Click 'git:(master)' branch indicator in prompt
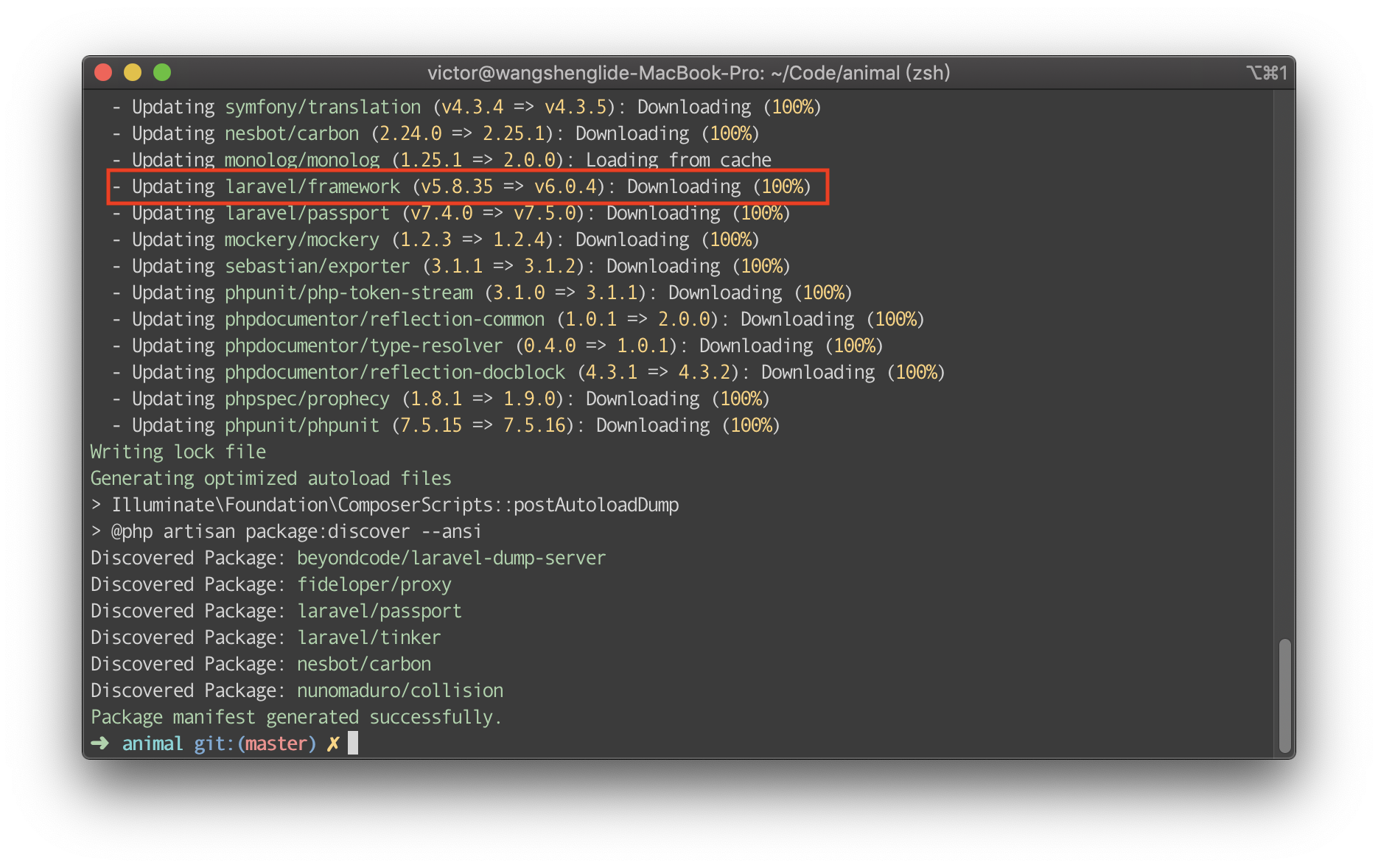 255,743
